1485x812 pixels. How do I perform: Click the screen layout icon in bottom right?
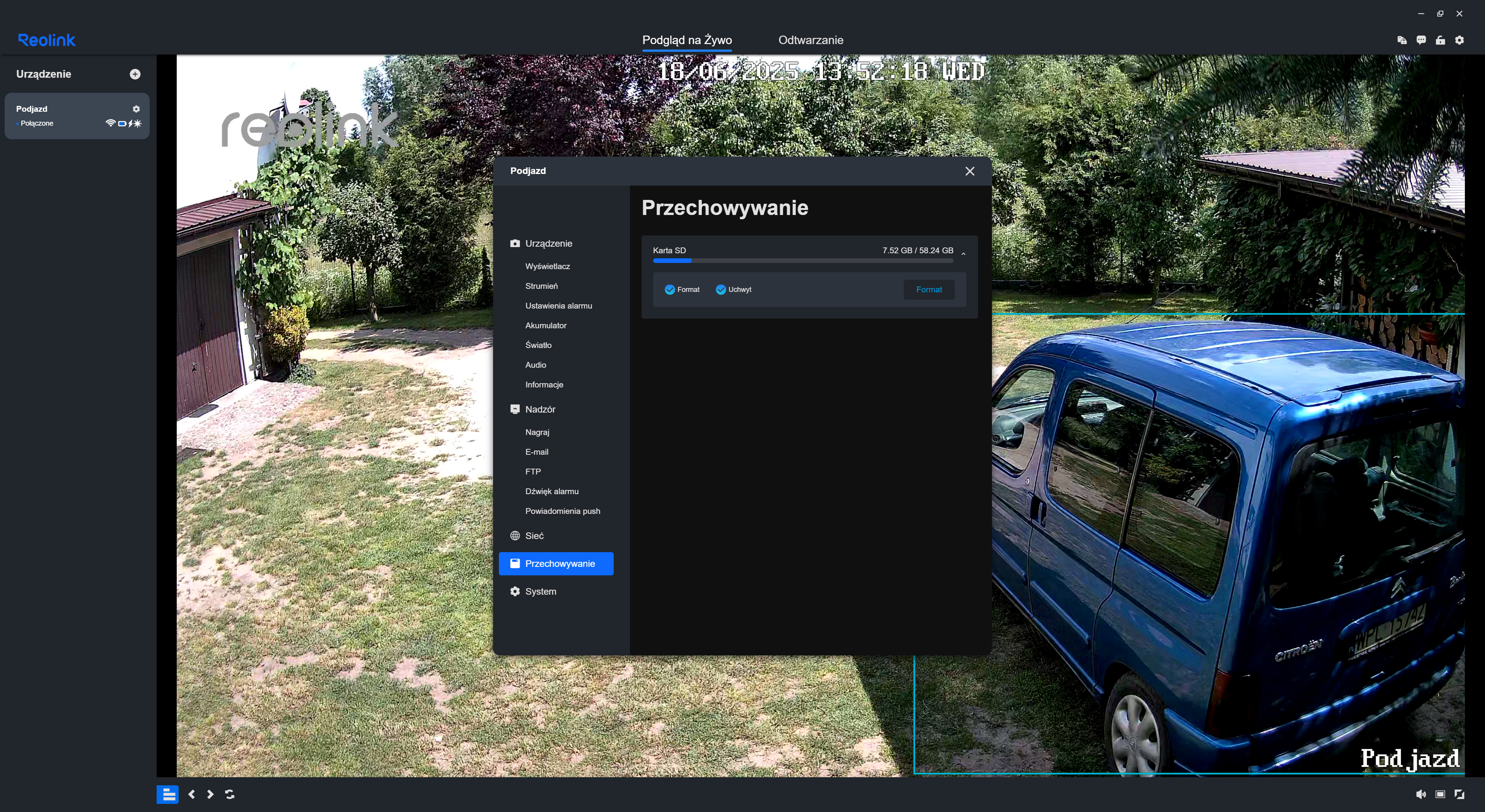coord(1440,794)
